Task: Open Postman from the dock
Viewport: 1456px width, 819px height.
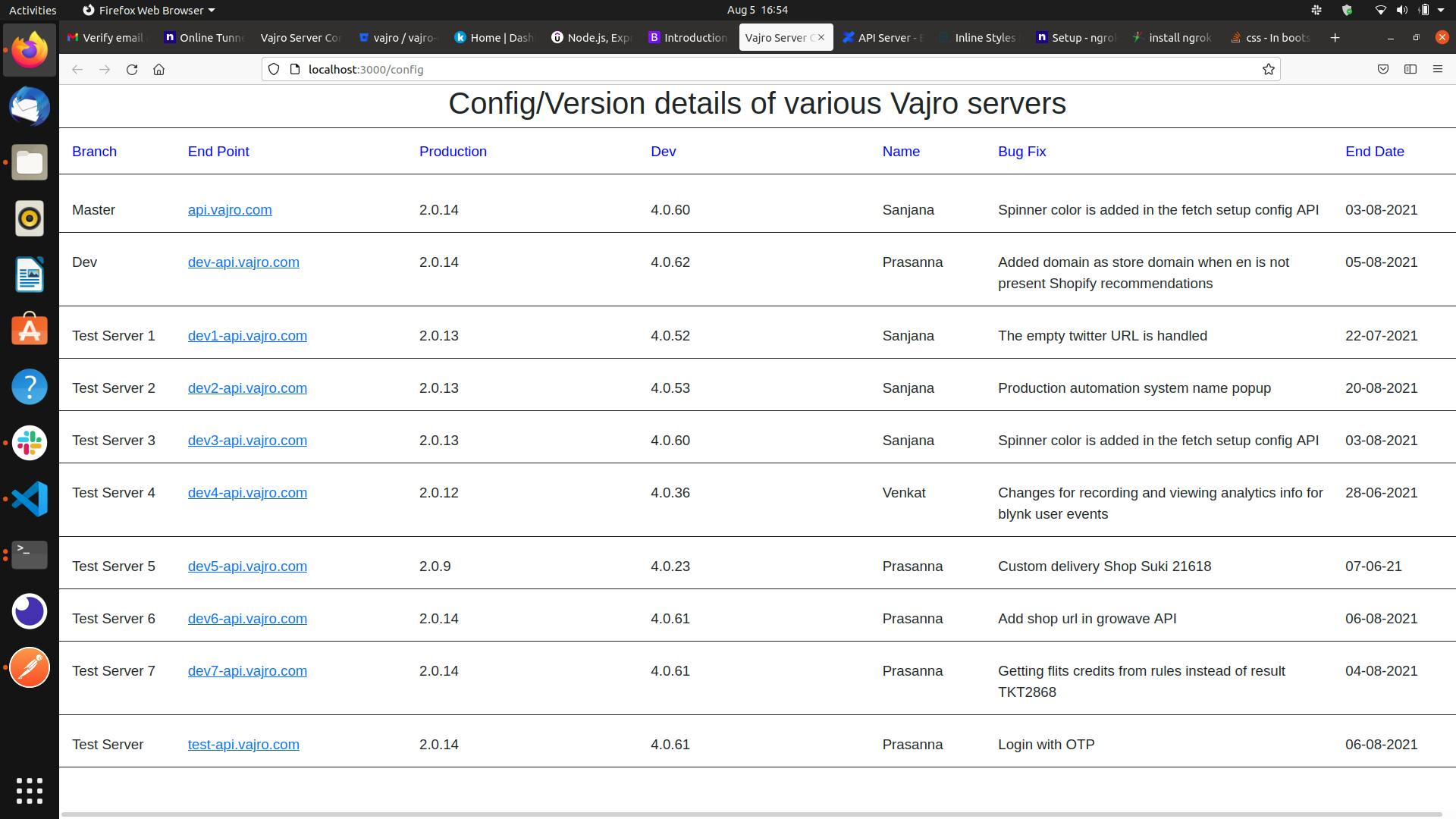Action: 30,667
